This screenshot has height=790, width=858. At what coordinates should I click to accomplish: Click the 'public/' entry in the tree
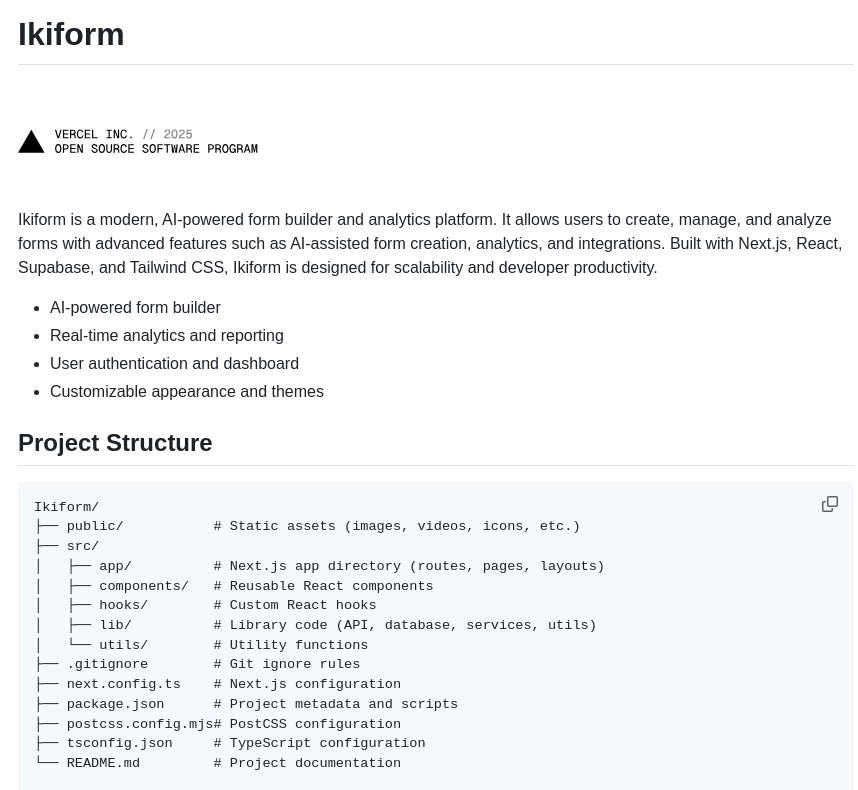coord(95,526)
